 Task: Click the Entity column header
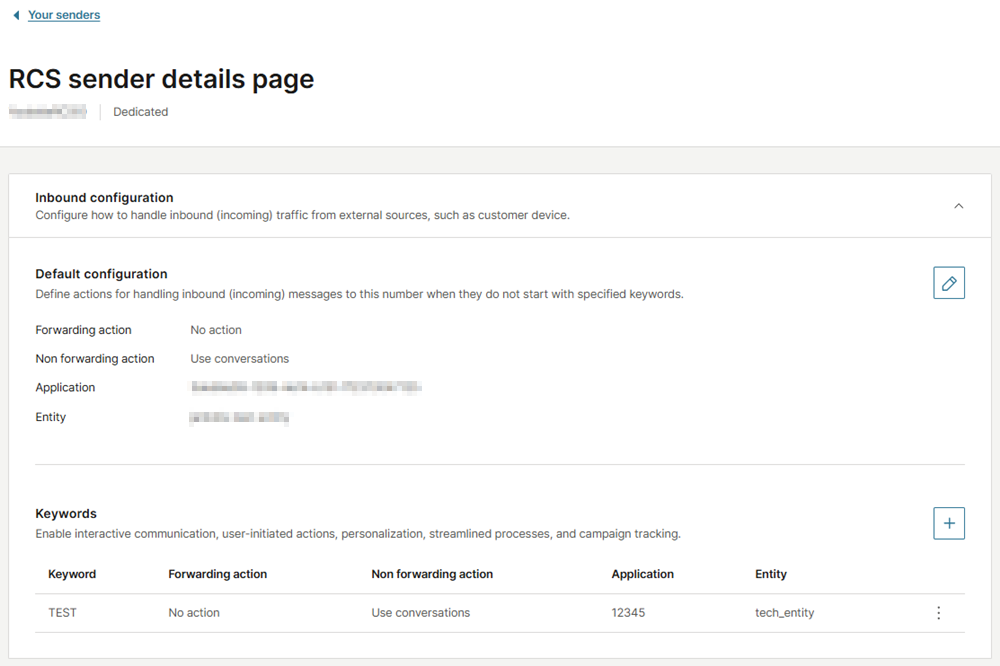770,574
